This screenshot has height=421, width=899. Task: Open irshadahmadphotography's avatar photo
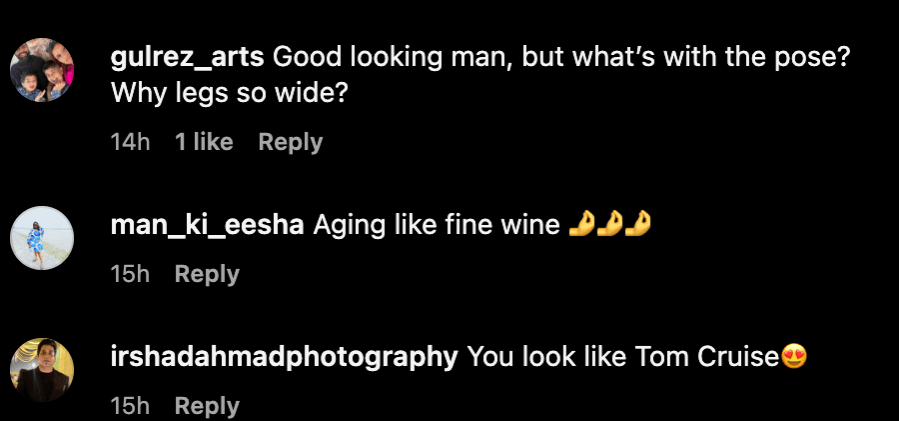(42, 370)
